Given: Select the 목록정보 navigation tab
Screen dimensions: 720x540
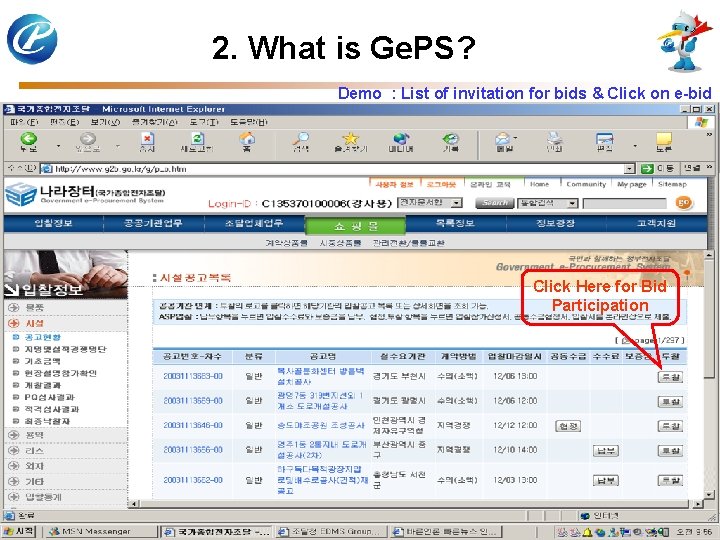Looking at the screenshot, I should 455,224.
